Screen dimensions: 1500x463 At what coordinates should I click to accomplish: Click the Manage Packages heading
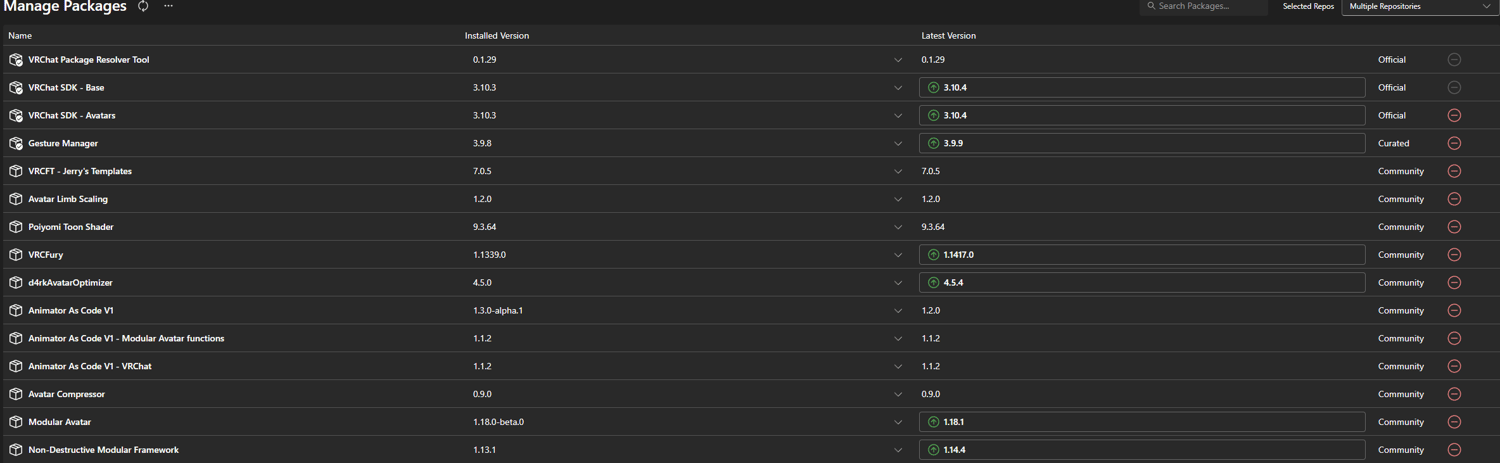tap(66, 6)
